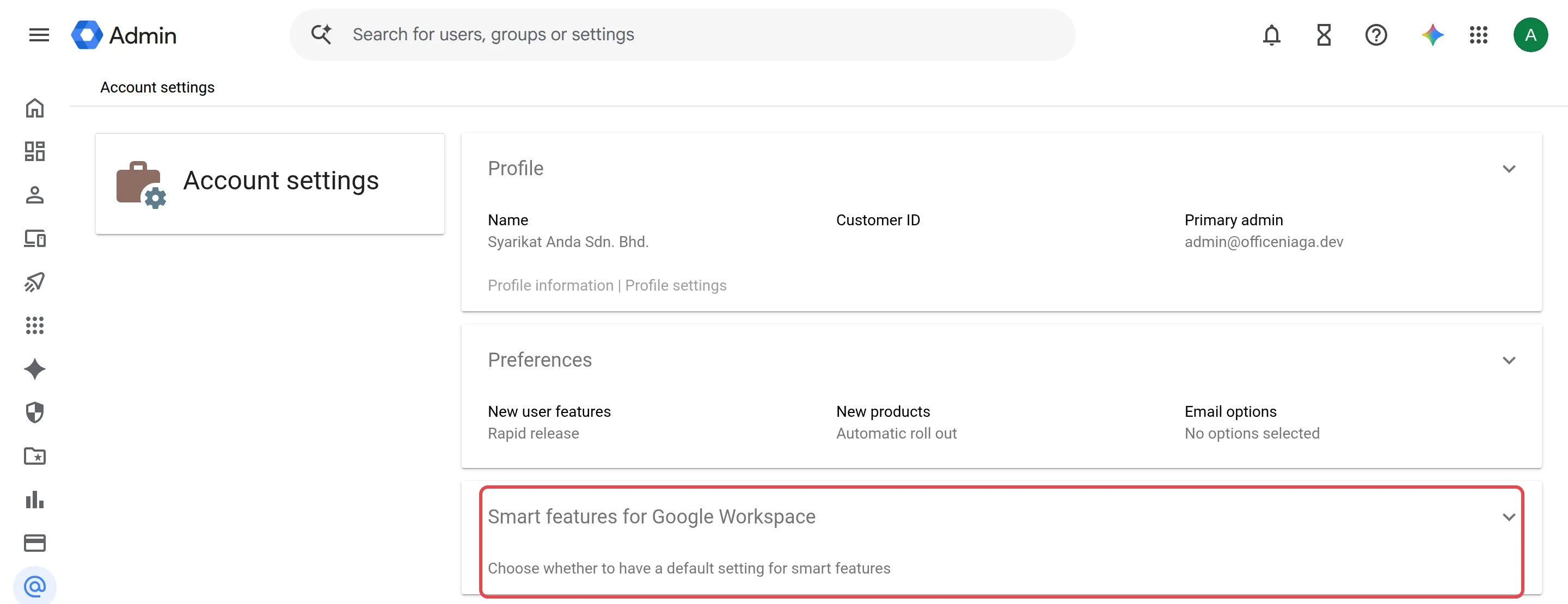The width and height of the screenshot is (1568, 604).
Task: Click company name Syarikat Anda Sdn. Bhd.
Action: 568,242
